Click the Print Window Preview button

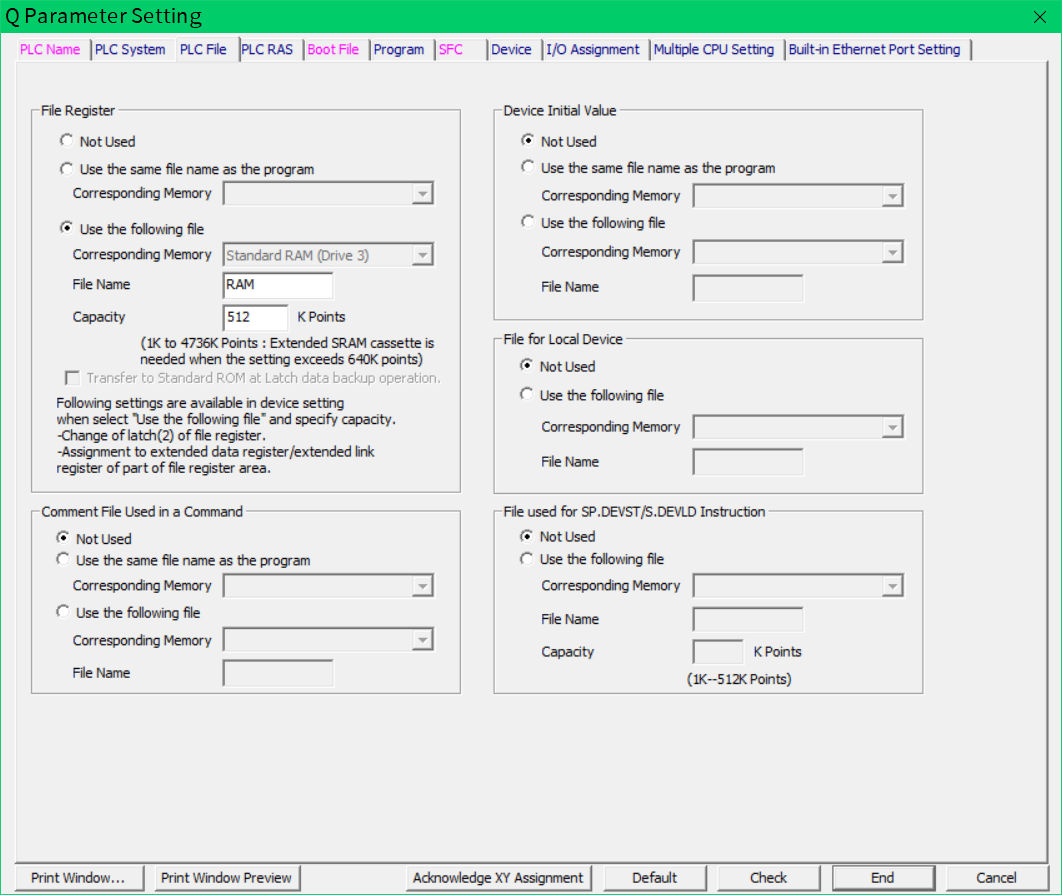point(227,878)
